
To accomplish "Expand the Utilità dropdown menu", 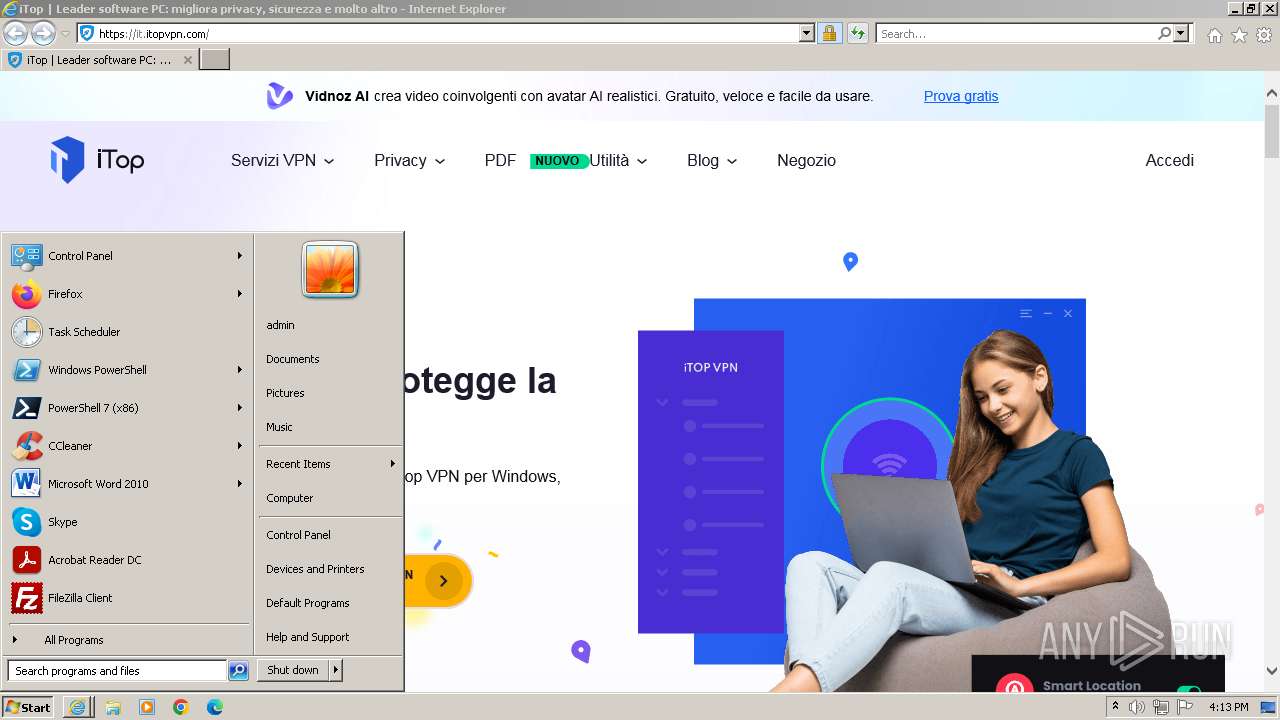I will [x=618, y=160].
